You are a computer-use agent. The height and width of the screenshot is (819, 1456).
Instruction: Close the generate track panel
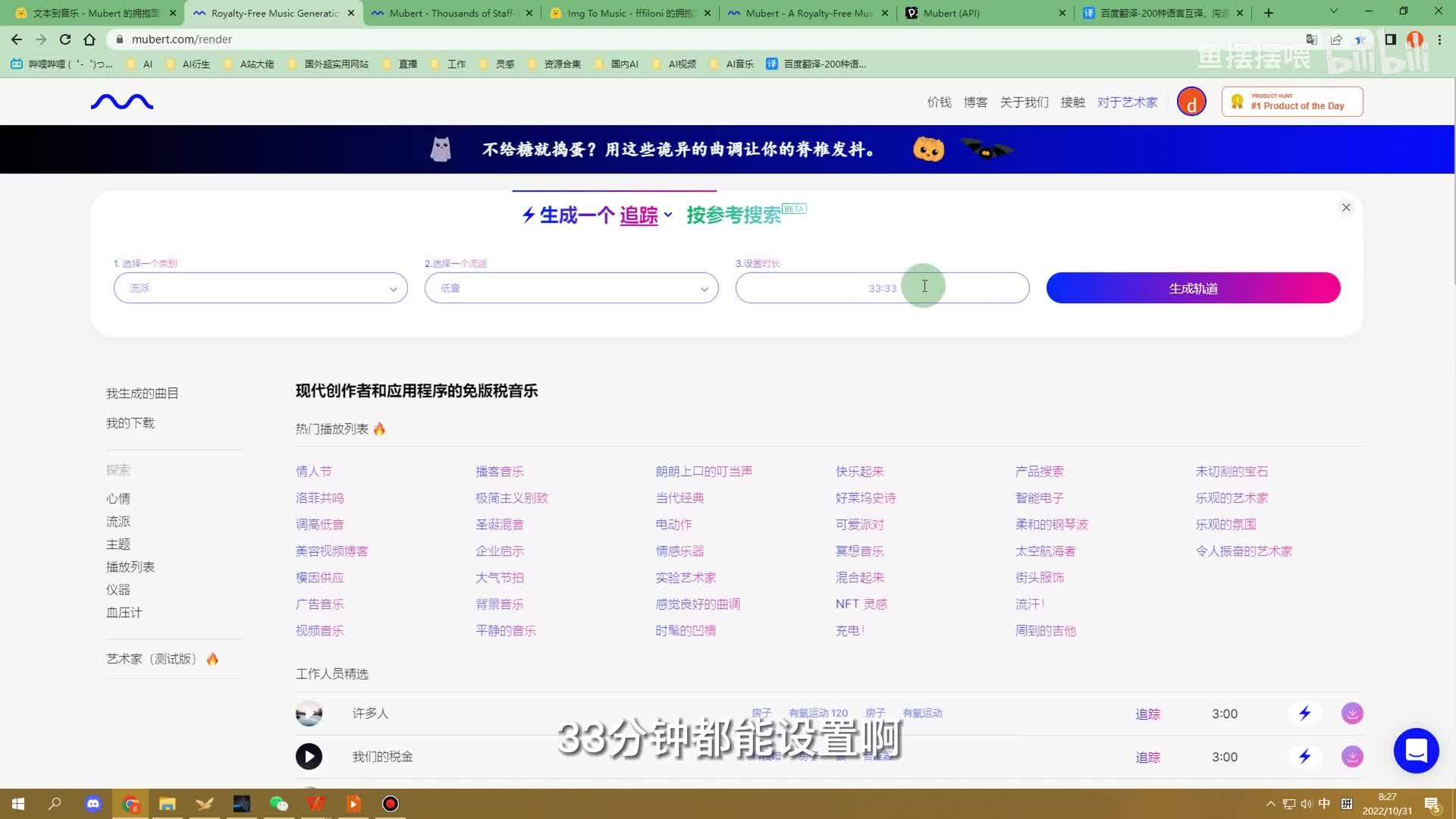(x=1346, y=208)
